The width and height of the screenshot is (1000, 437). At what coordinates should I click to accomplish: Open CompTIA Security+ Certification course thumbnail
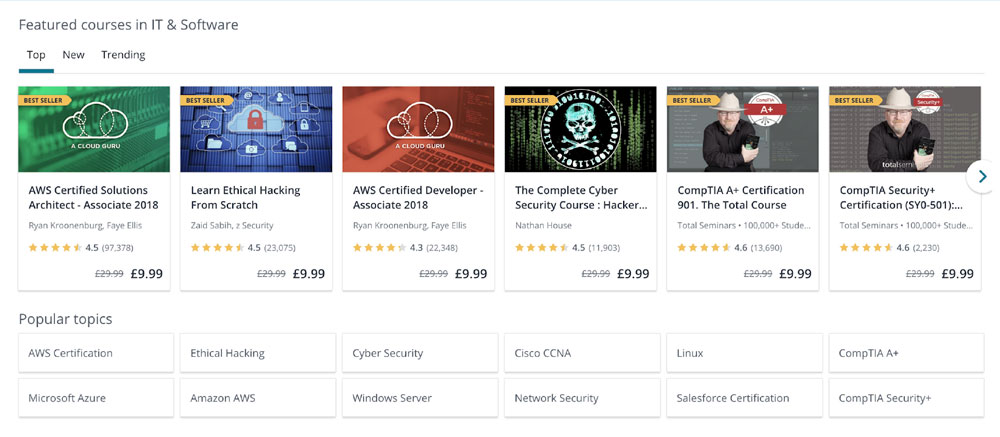[905, 130]
